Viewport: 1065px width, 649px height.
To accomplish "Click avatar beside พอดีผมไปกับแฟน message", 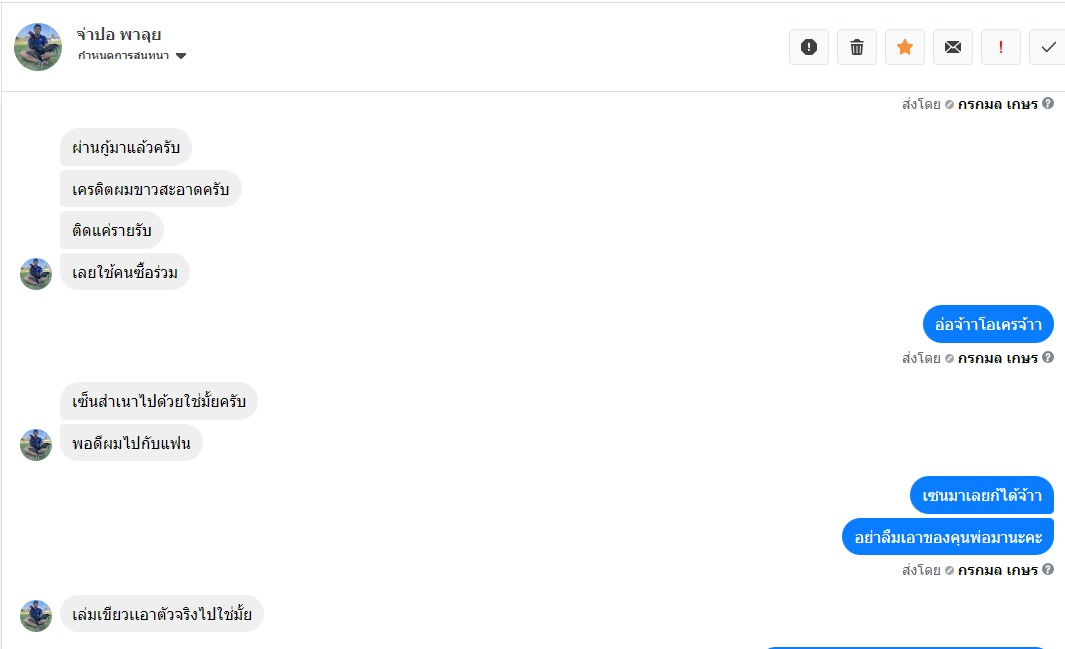I will coord(36,445).
